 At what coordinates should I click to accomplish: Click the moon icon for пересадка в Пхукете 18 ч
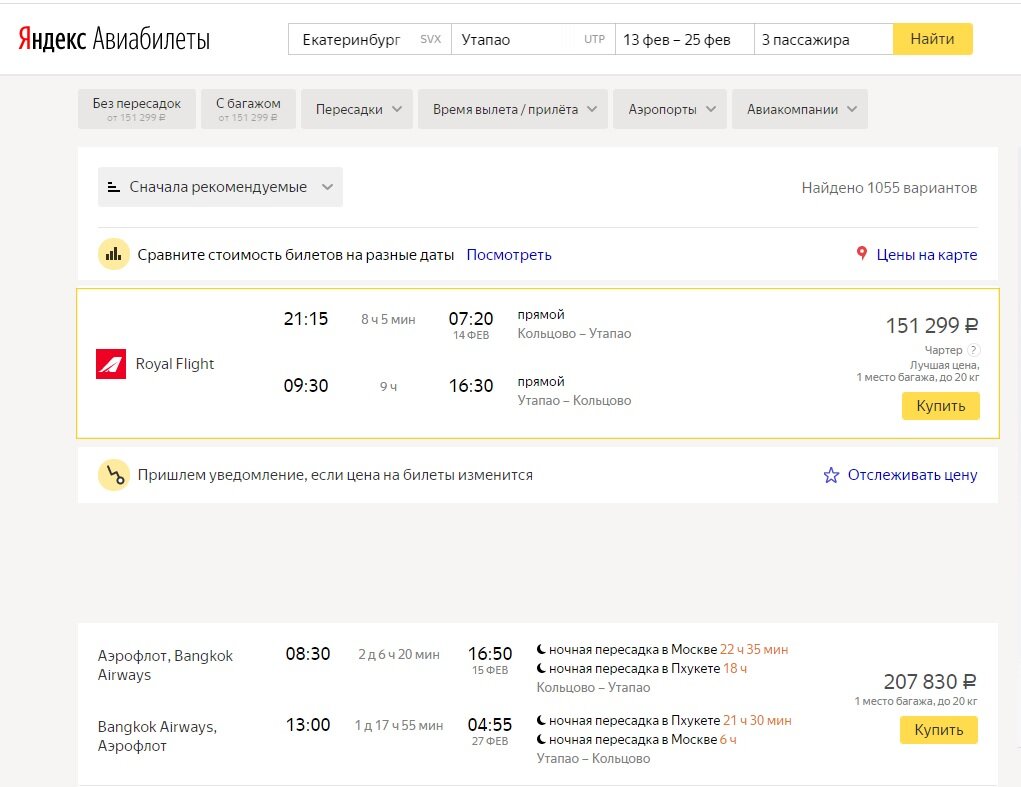(541, 668)
